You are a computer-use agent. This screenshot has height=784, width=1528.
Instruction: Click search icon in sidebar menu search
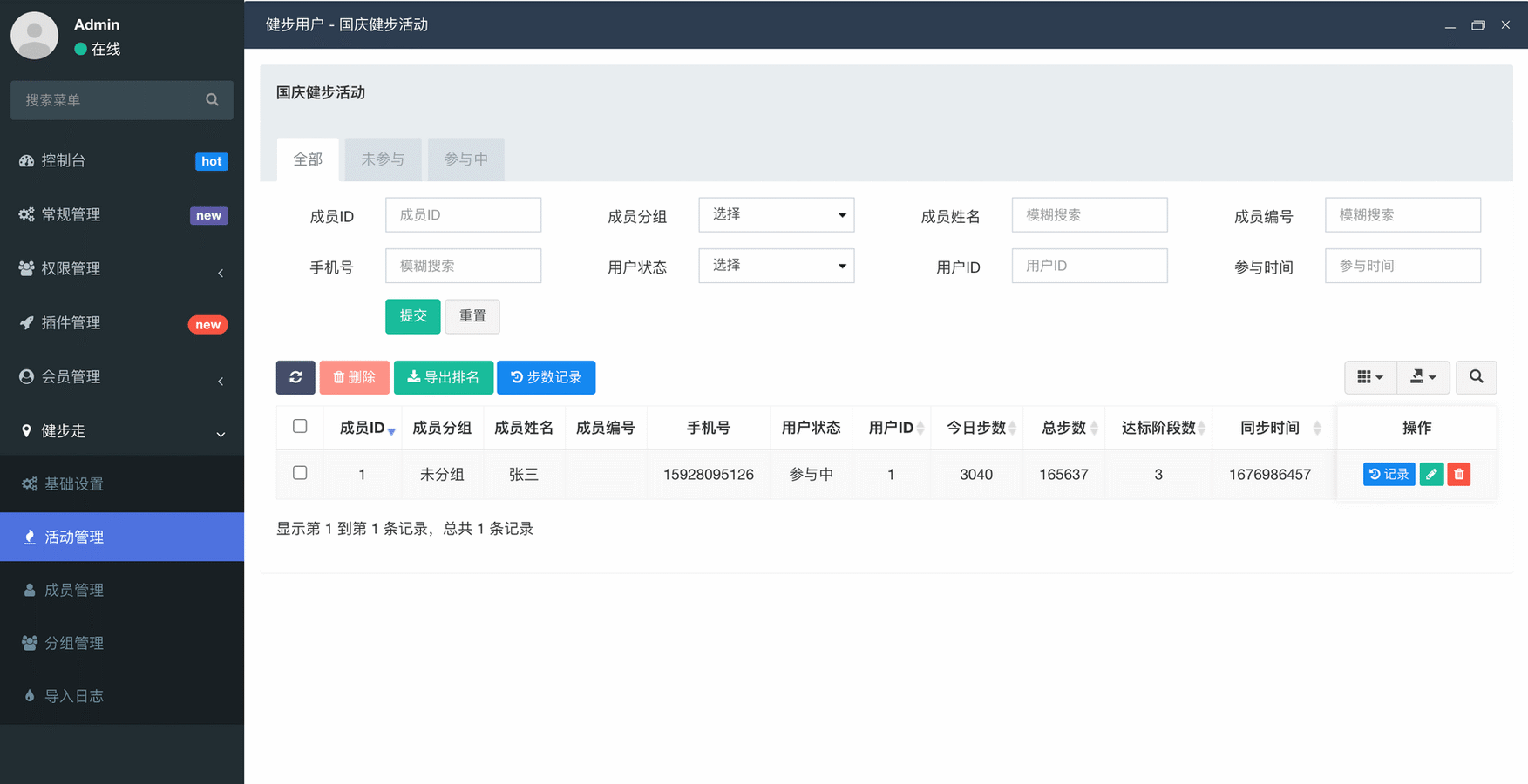212,100
